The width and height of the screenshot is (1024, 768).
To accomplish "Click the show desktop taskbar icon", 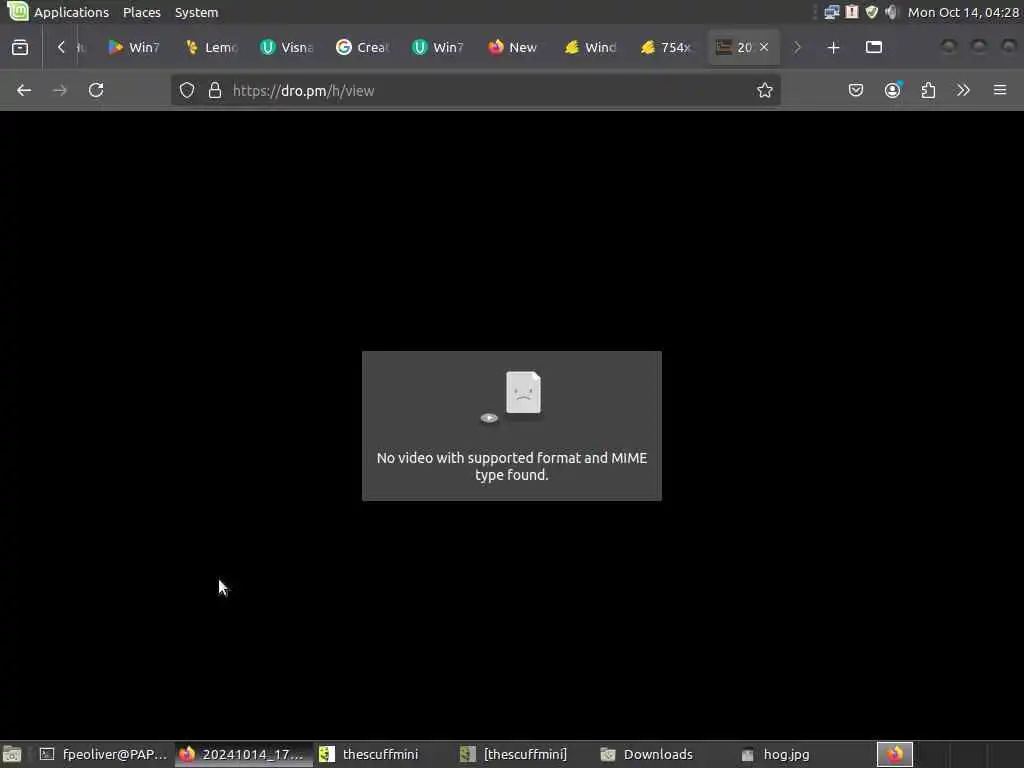I will coord(12,754).
